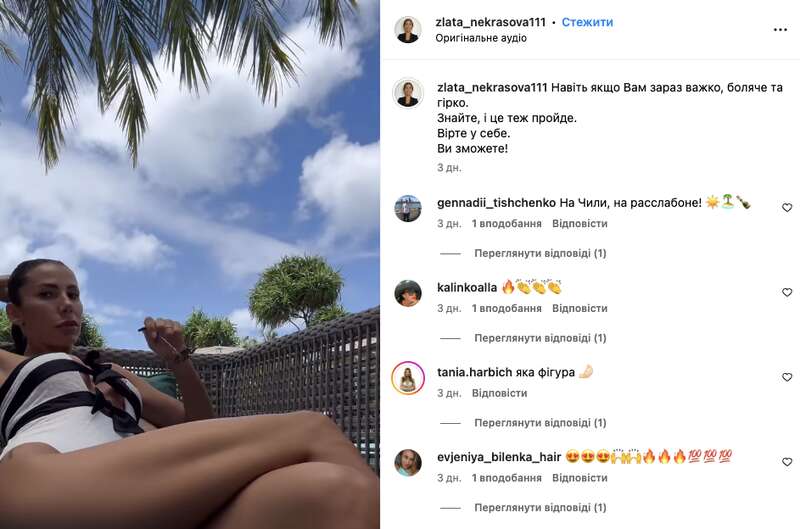Expand replies under kalinkoalla's comment
This screenshot has height=529, width=800.
pos(540,338)
